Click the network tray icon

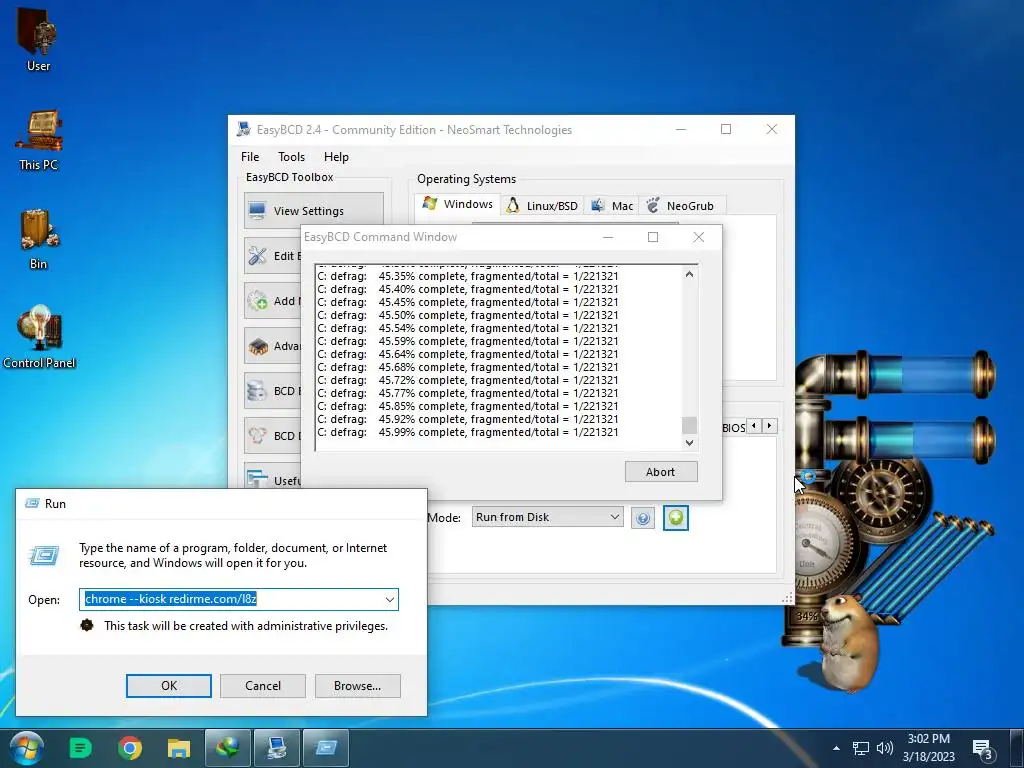(861, 748)
